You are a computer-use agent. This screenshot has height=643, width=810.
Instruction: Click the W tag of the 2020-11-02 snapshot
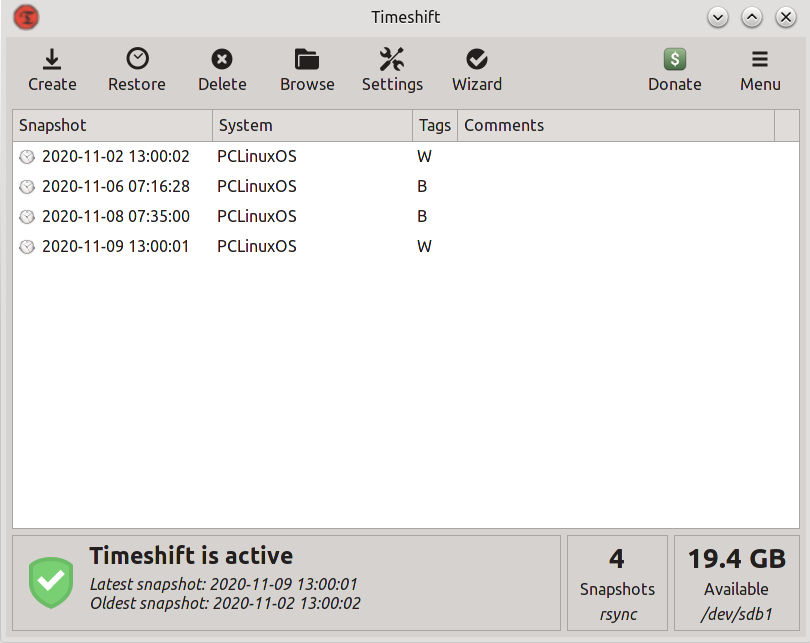pos(424,156)
